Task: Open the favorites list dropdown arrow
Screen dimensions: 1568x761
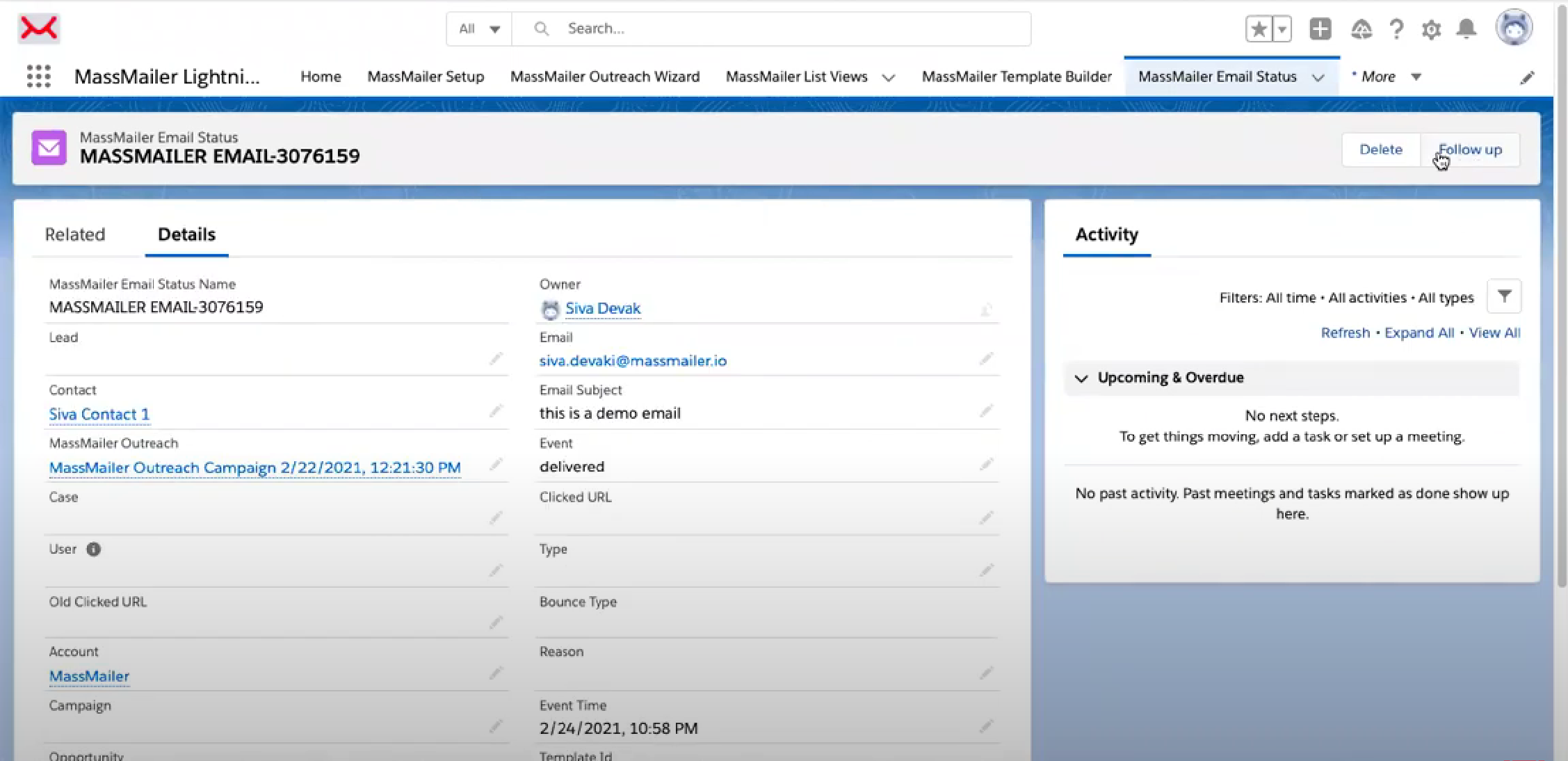Action: coord(1282,29)
